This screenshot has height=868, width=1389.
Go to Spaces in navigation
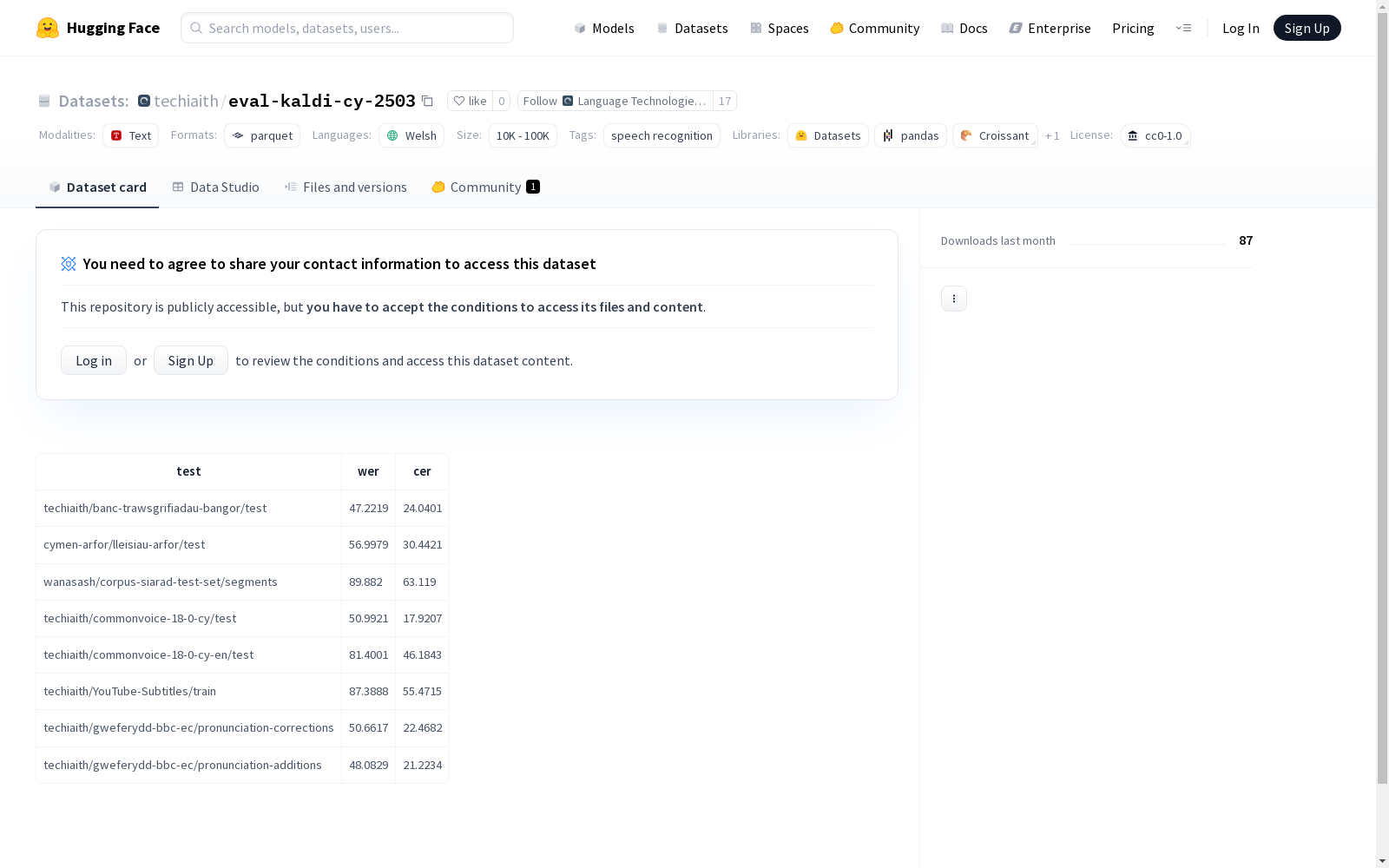click(780, 28)
